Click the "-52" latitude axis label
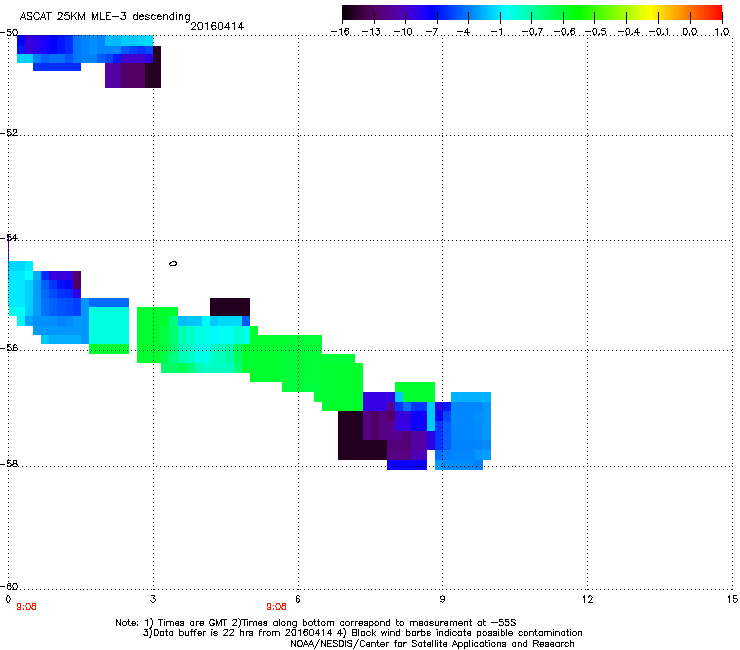Image resolution: width=740 pixels, height=650 pixels. 9,133
